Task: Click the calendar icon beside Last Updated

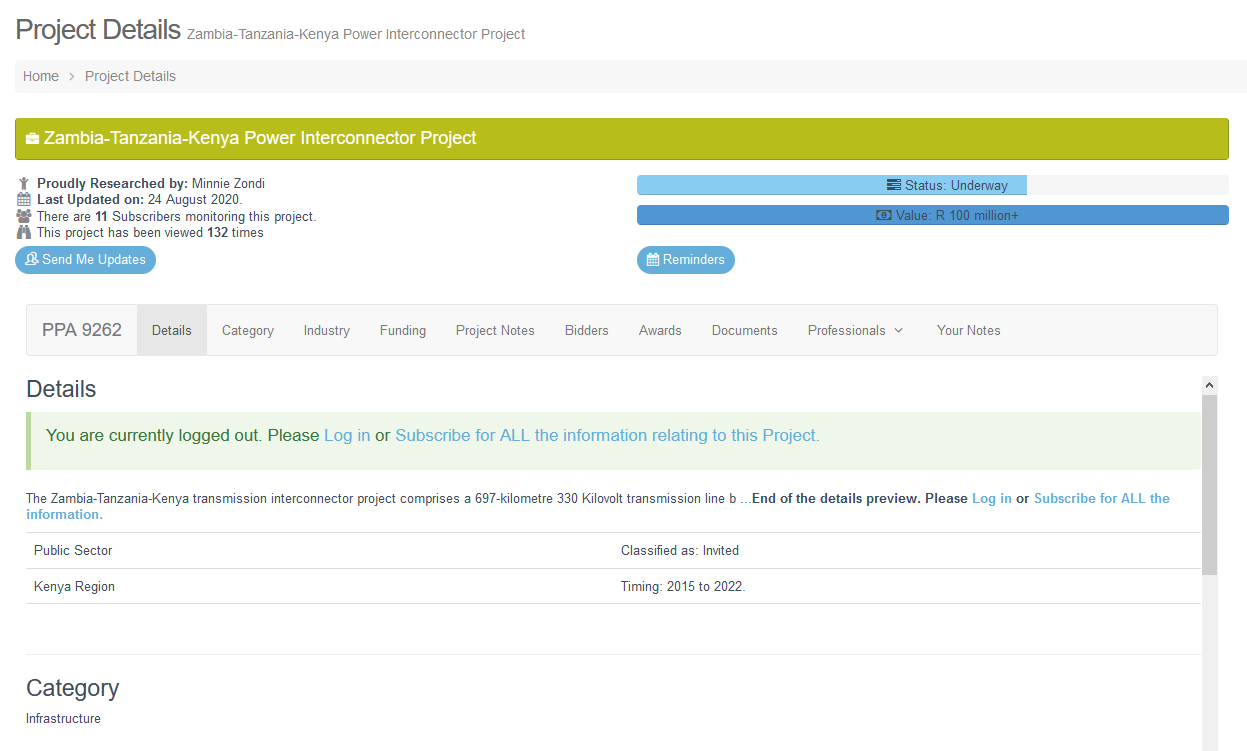Action: click(24, 200)
